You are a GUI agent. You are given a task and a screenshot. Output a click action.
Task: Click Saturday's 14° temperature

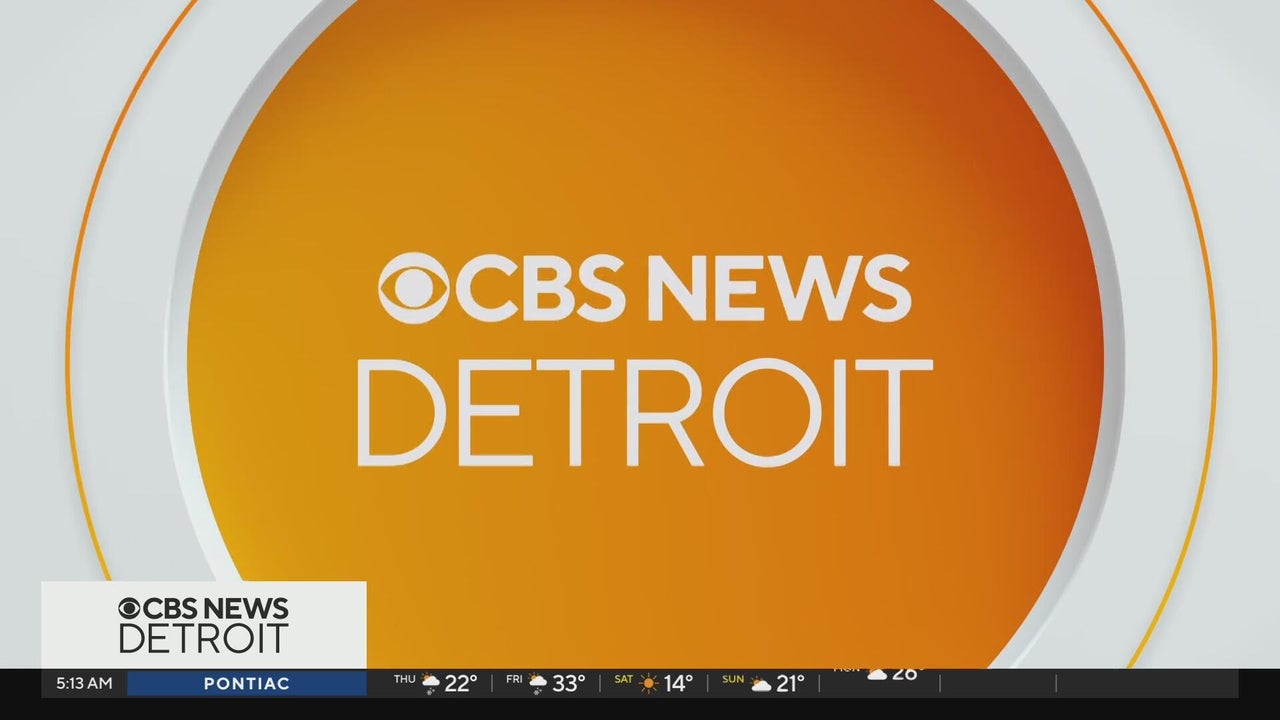(678, 684)
